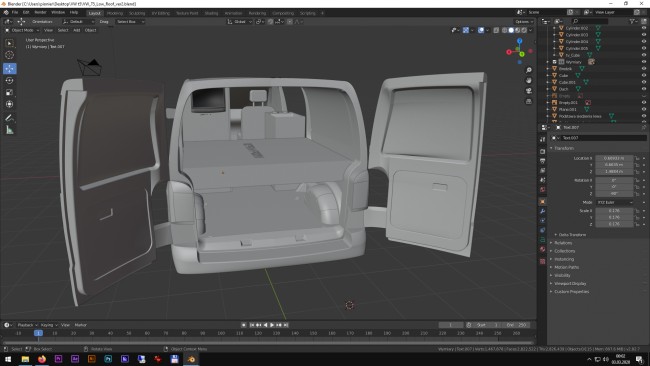Screen dimensions: 650x366
Task: Switch to the UV Editing workspace tab
Action: [160, 13]
